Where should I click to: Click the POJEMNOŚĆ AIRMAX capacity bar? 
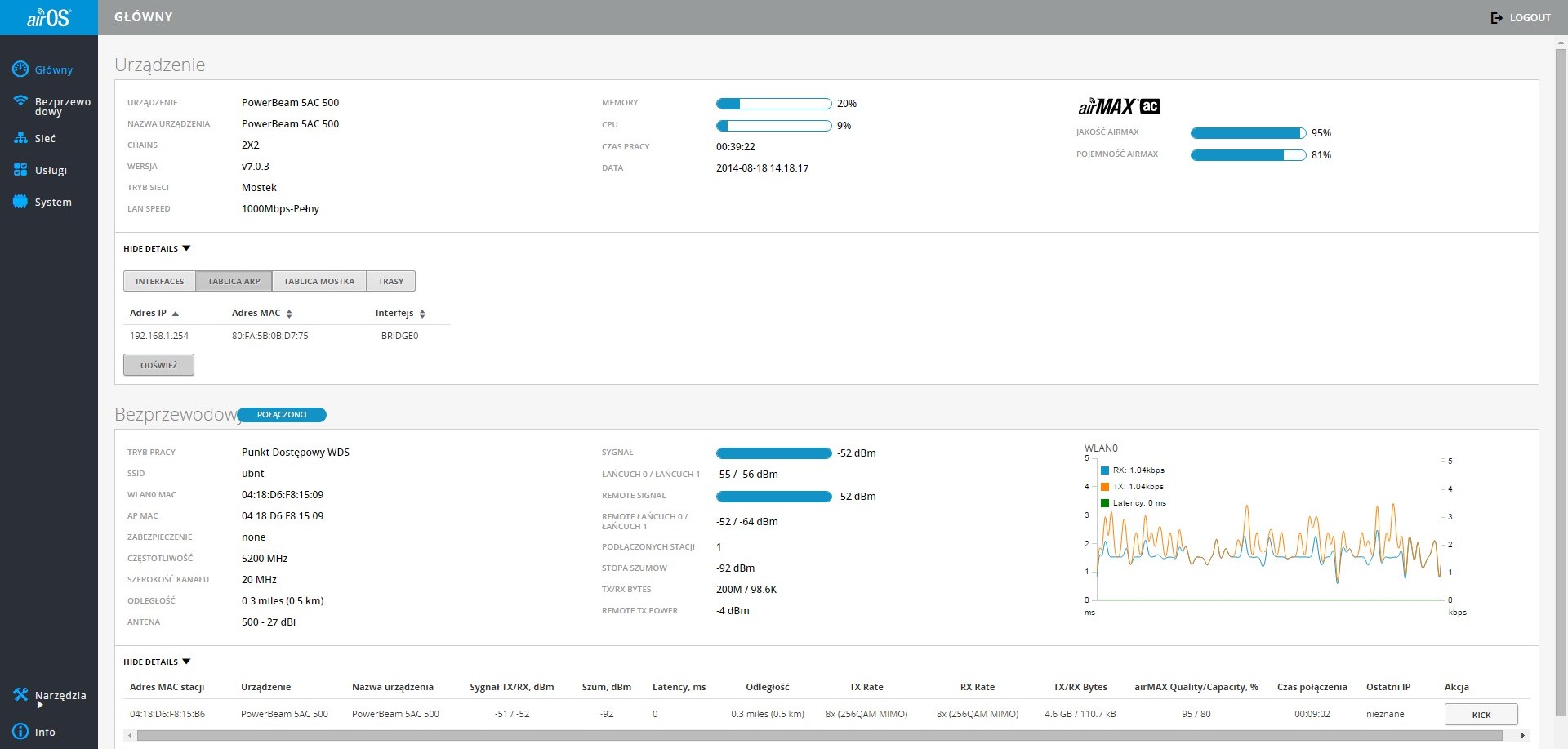tap(1248, 155)
